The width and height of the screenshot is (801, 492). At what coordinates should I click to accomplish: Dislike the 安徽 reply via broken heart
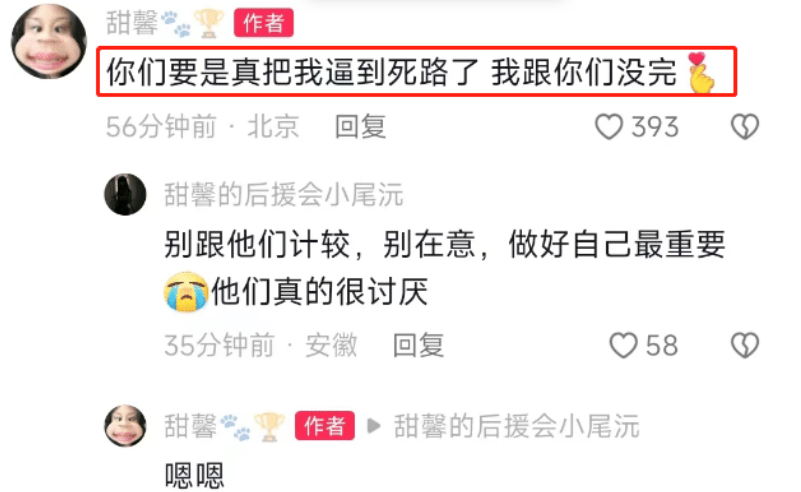pos(745,345)
